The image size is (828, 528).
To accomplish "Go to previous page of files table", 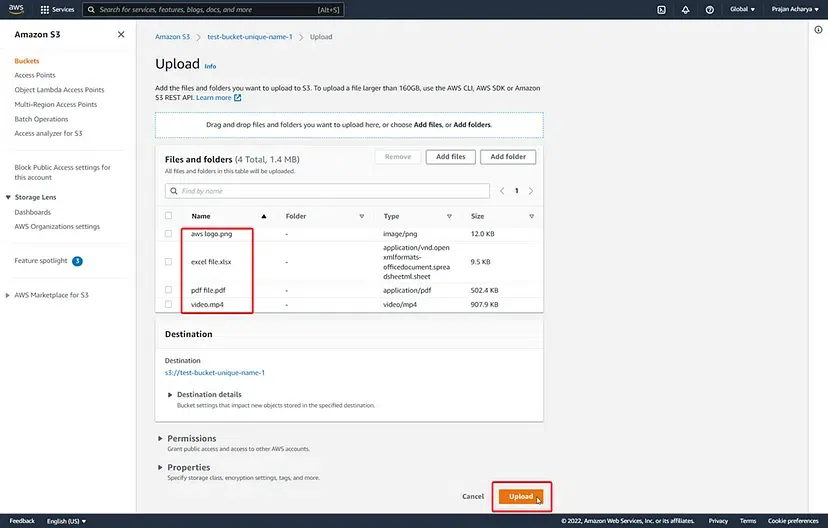I will point(502,191).
